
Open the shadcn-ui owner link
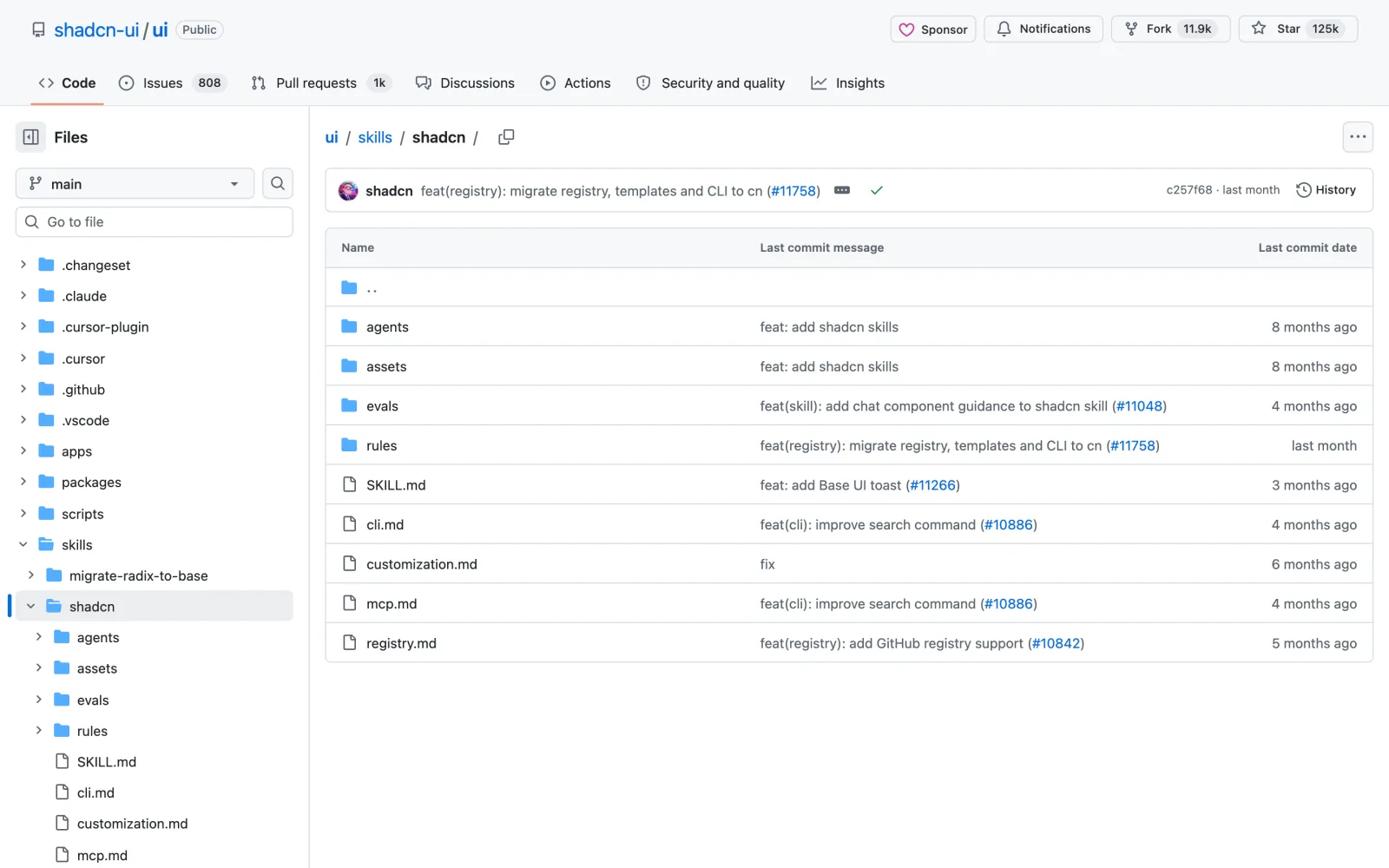pyautogui.click(x=96, y=30)
